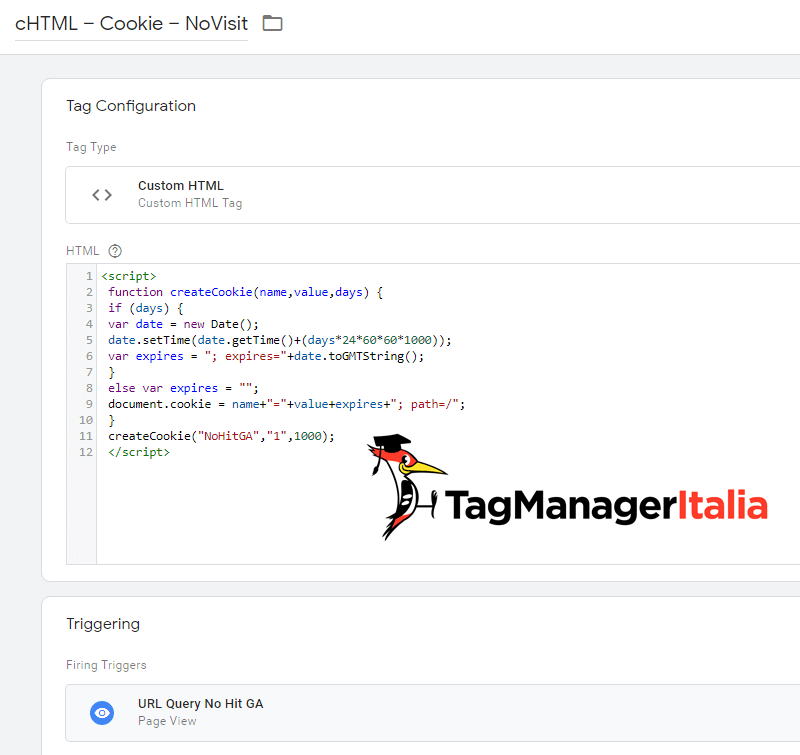The image size is (800, 755).
Task: Click the 'Custom HTML Tag' subtitle text
Action: coord(190,203)
